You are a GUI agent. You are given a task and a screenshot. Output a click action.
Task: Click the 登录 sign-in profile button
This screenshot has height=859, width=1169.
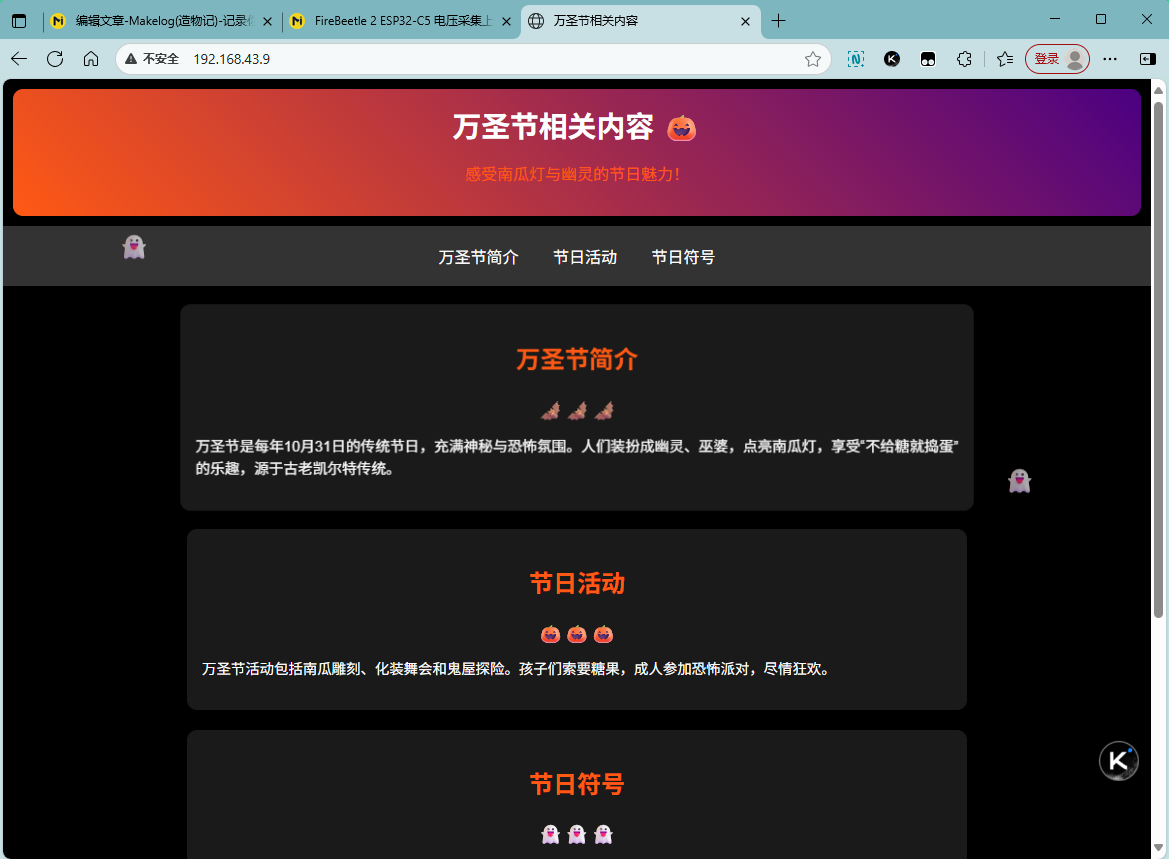[x=1057, y=59]
